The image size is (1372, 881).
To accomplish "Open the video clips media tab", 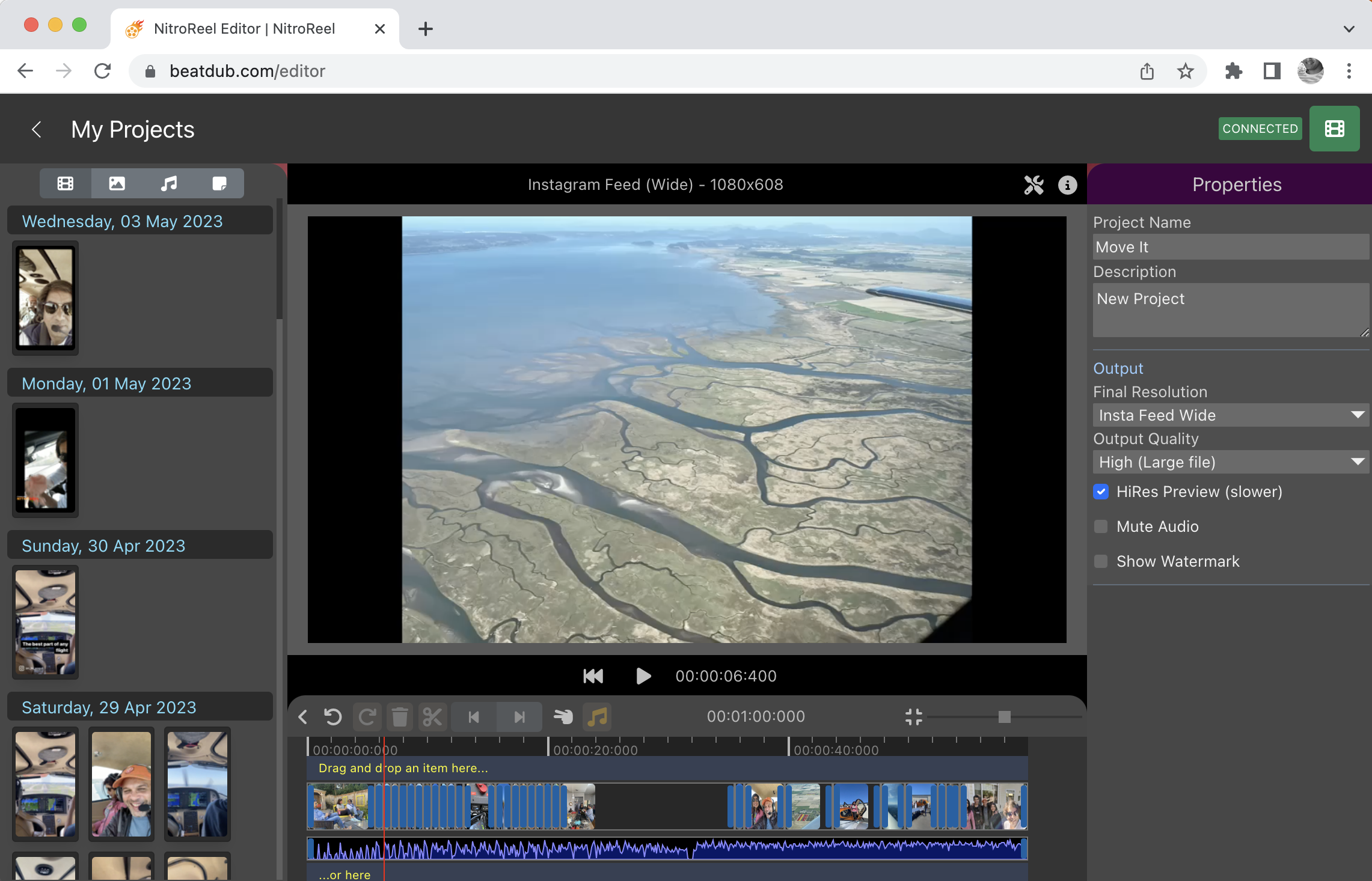I will (66, 183).
